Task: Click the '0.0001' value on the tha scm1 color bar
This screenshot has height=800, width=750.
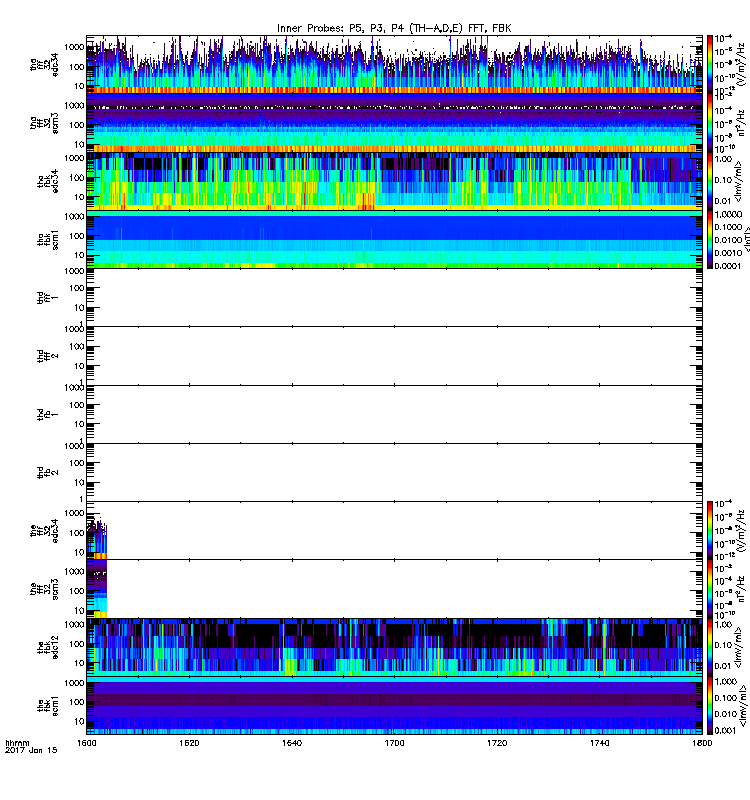Action: click(728, 266)
